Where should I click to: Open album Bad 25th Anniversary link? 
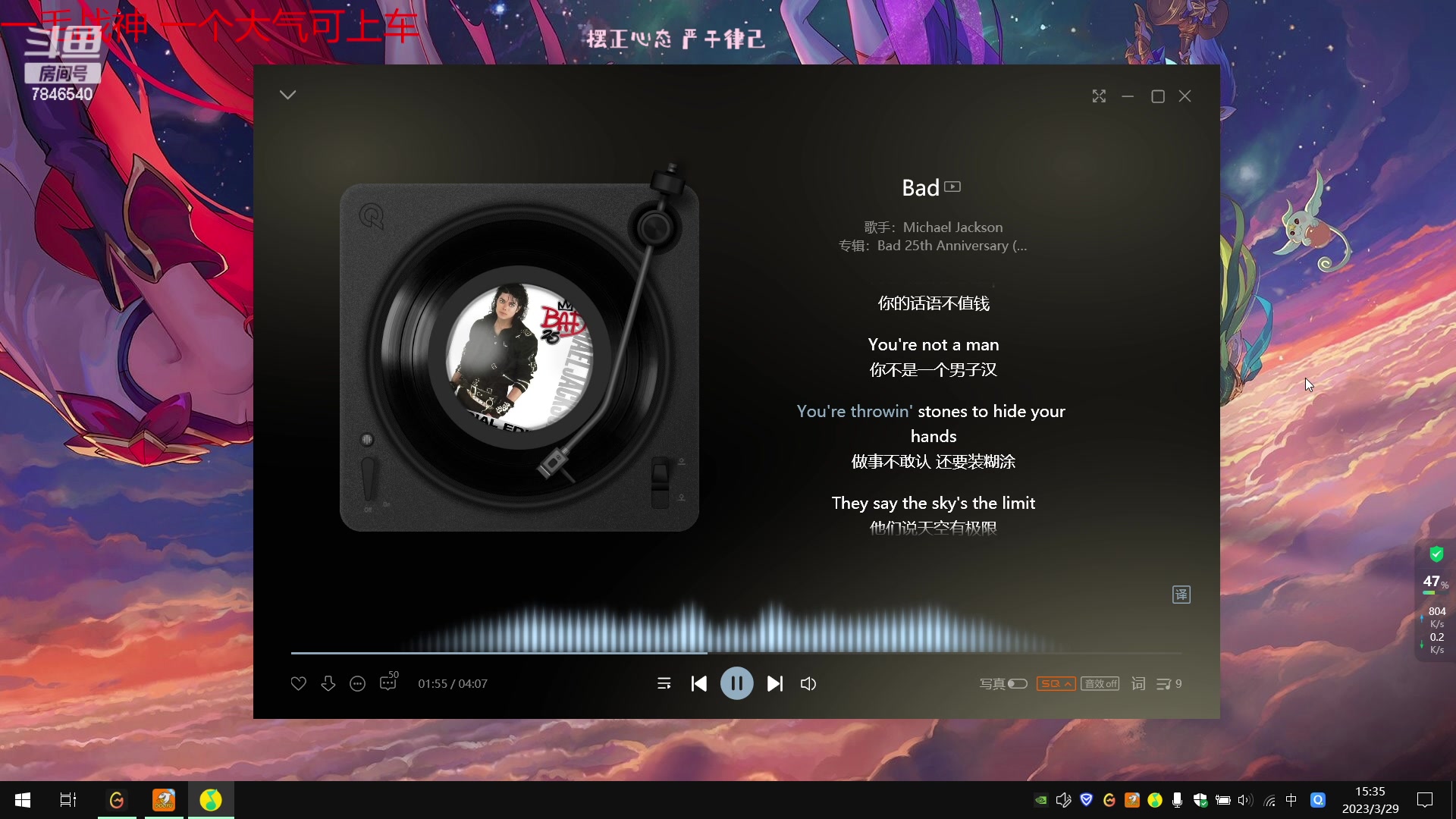952,246
